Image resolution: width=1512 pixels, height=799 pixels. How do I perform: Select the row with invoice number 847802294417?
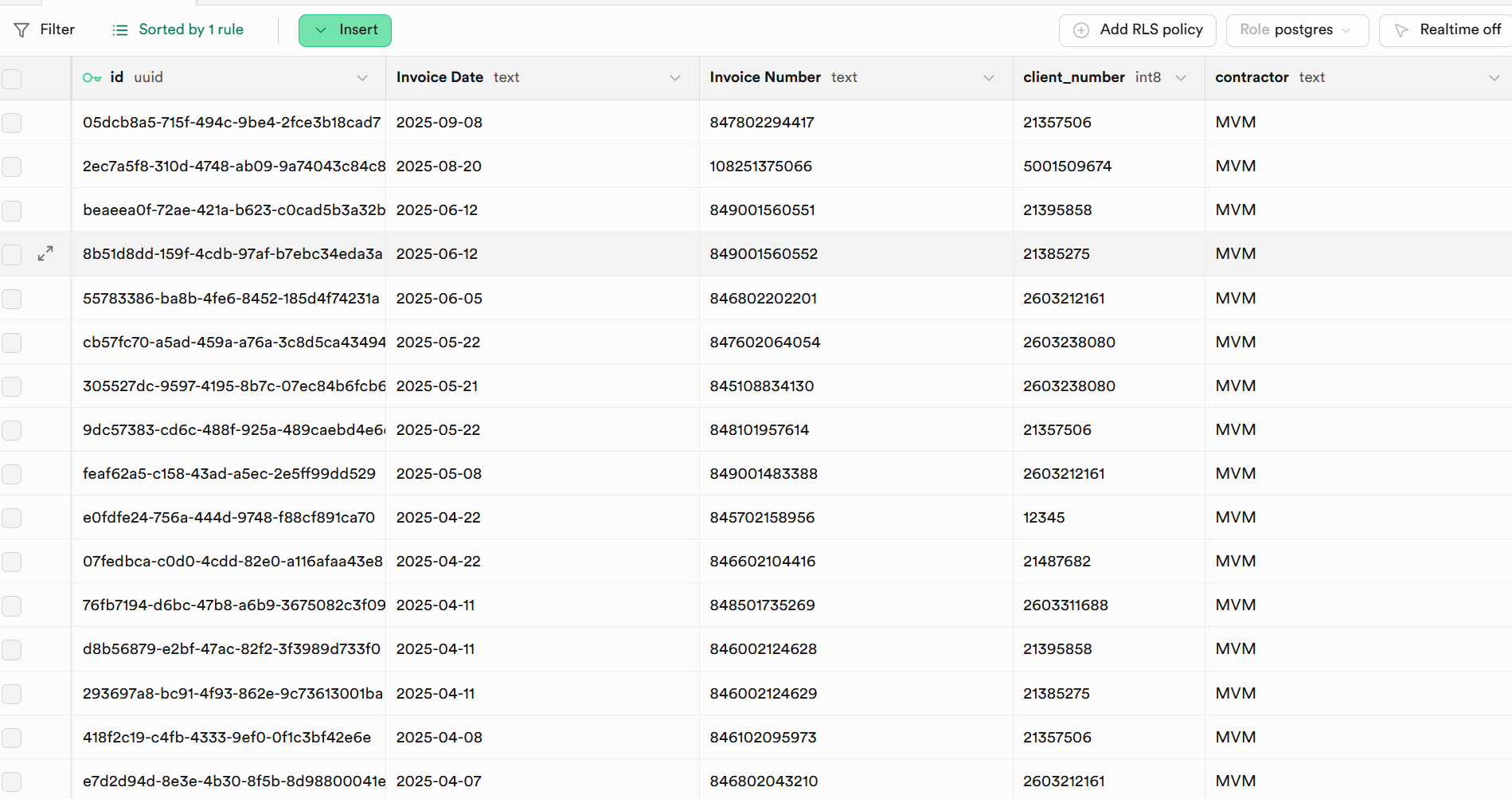click(x=12, y=123)
